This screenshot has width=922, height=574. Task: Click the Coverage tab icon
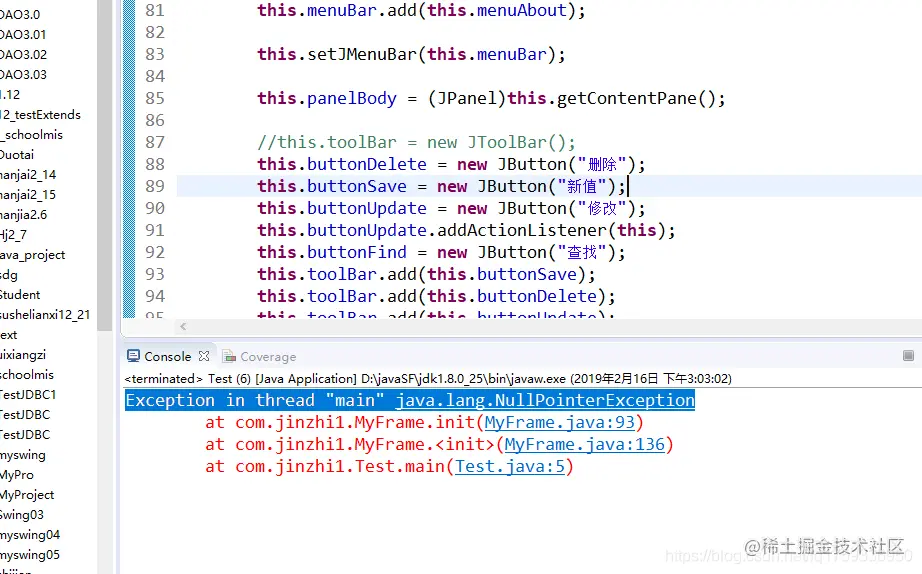coord(229,356)
